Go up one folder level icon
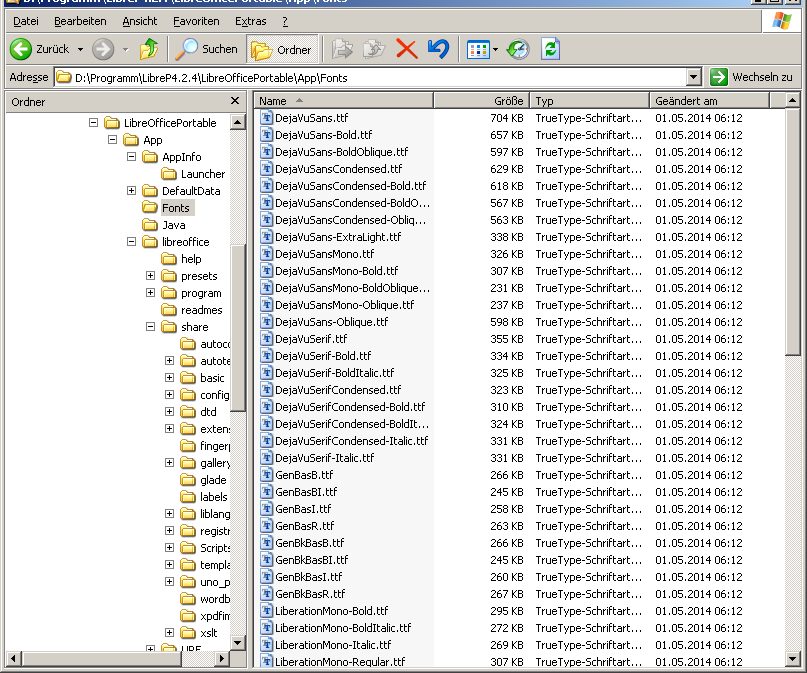807x673 pixels. pos(149,49)
